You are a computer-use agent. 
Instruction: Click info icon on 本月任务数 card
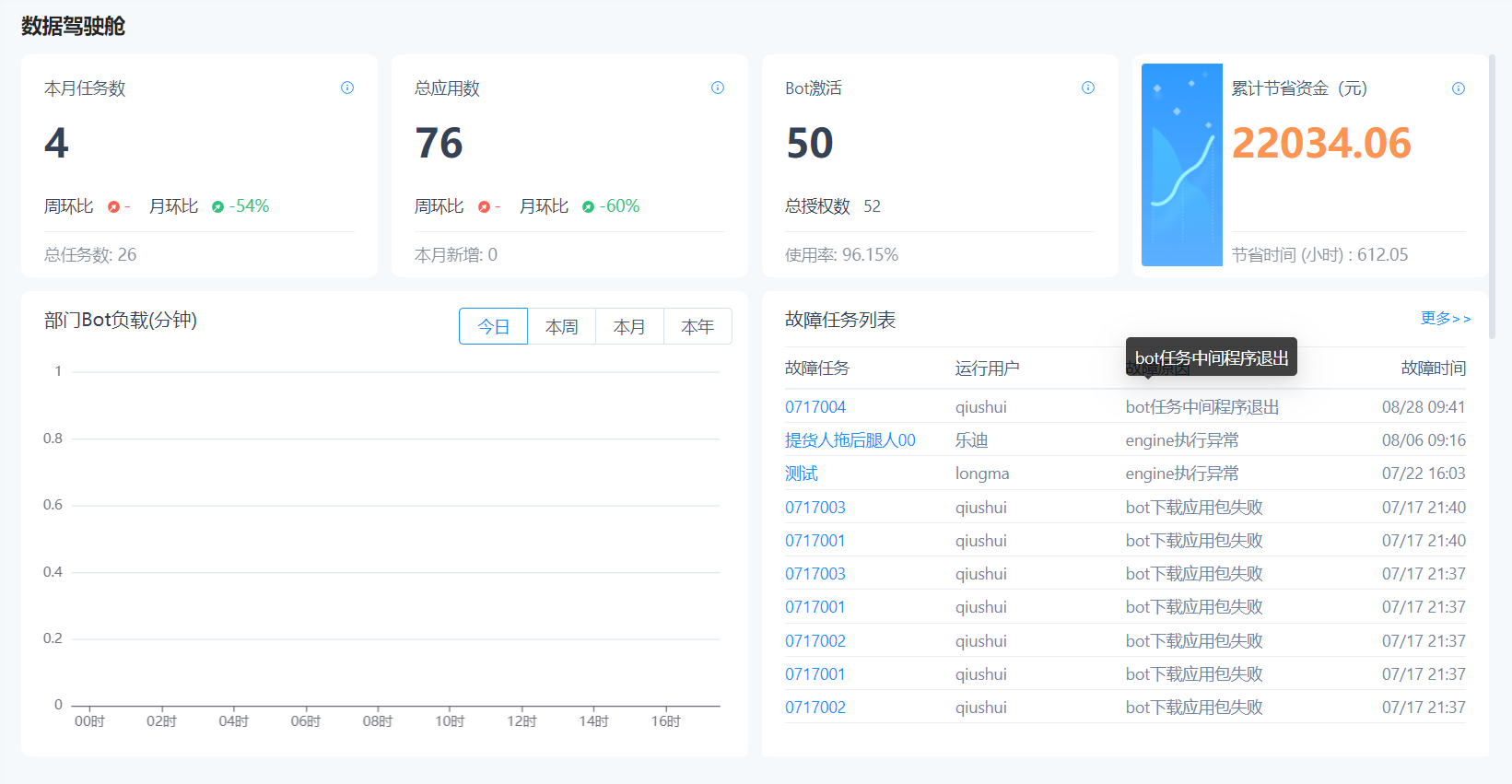pos(347,88)
